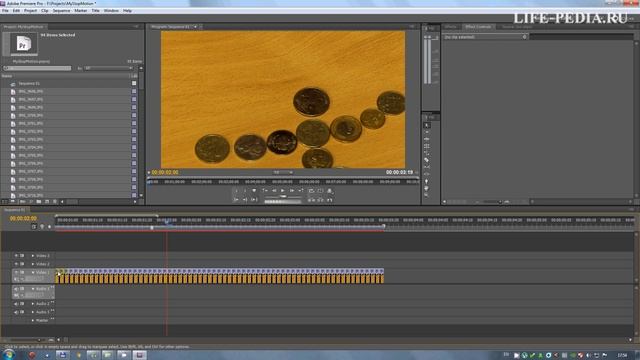Expand the Video 2 track
The height and width of the screenshot is (360, 640).
pyautogui.click(x=33, y=264)
